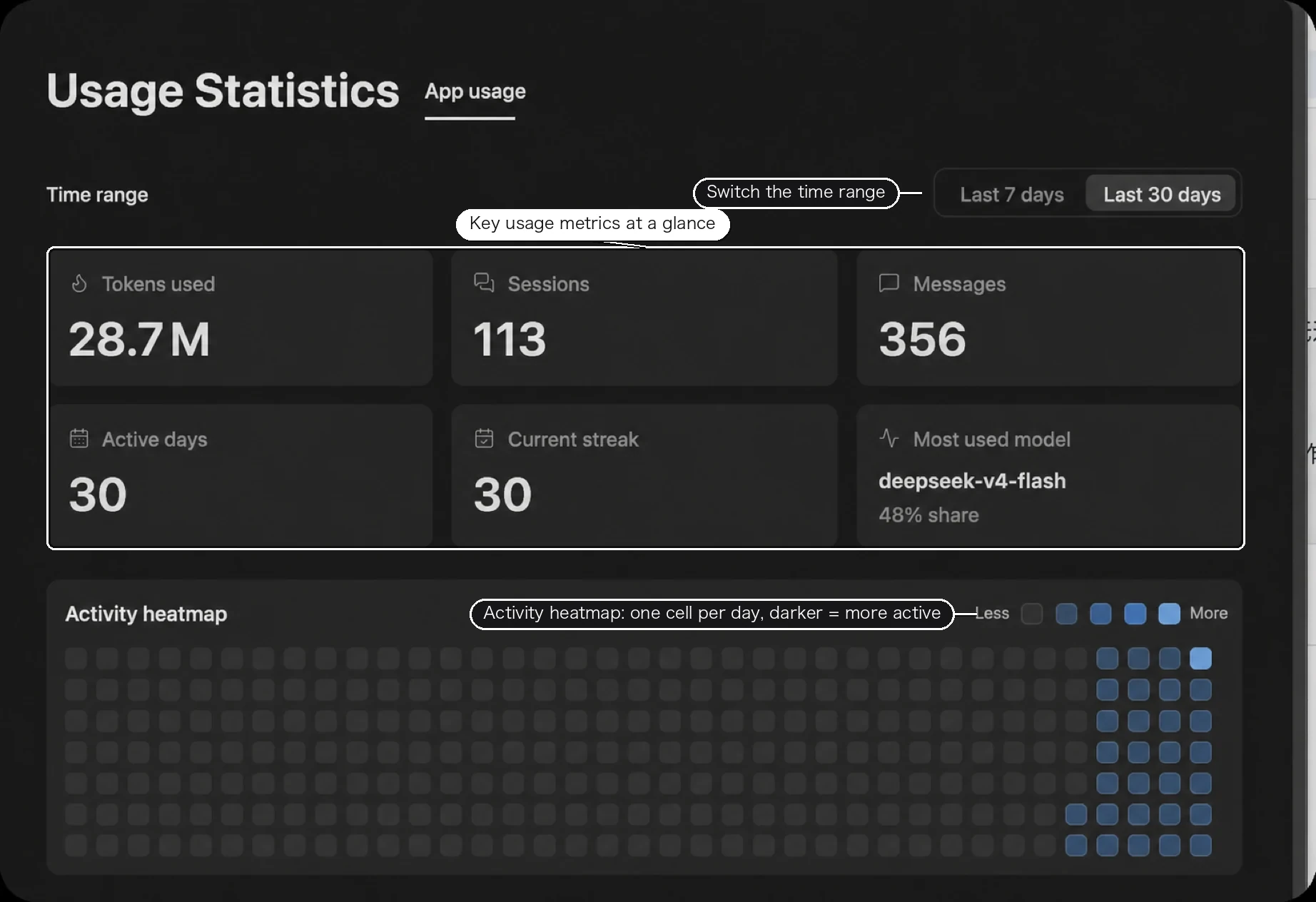1316x902 pixels.
Task: Click the chat bubbles icon beside Sessions
Action: (484, 283)
